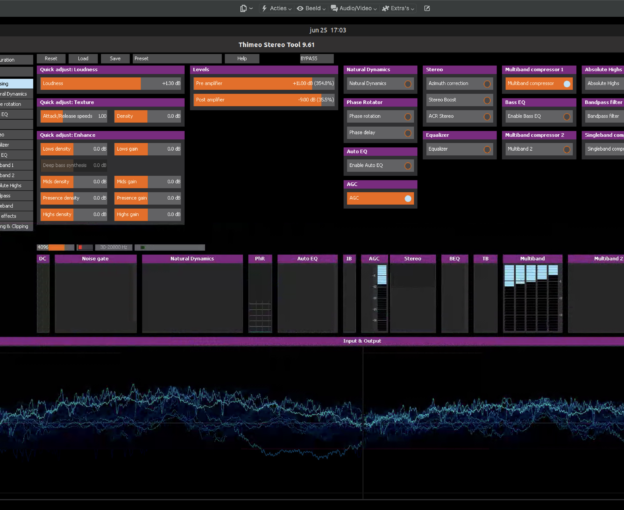Open the Beeld menu
624x510 pixels.
point(311,8)
